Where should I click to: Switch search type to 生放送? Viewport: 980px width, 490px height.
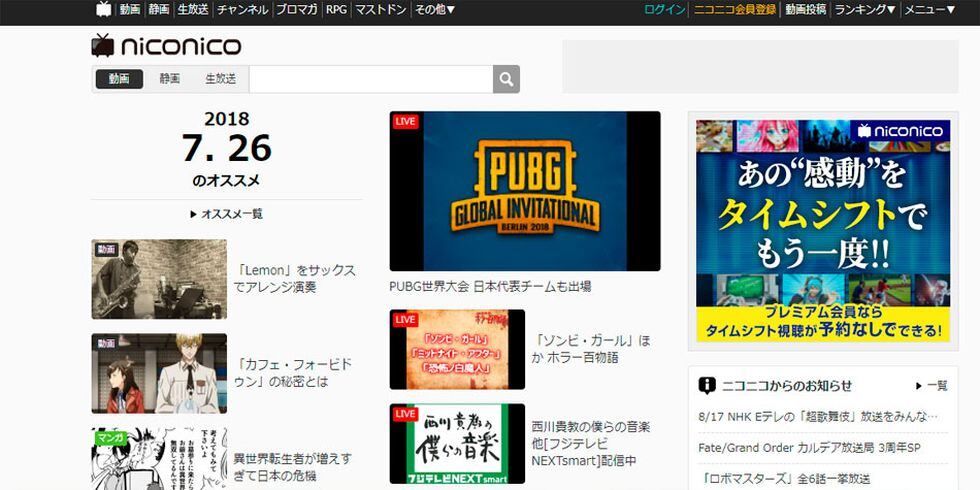pyautogui.click(x=220, y=79)
